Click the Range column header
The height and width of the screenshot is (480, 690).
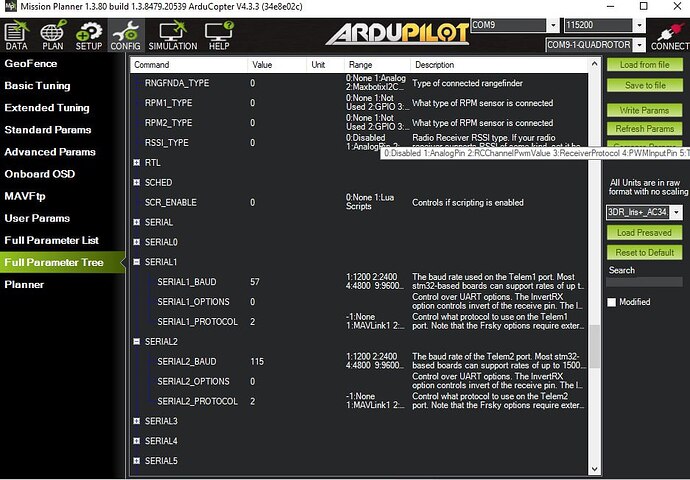[x=377, y=65]
